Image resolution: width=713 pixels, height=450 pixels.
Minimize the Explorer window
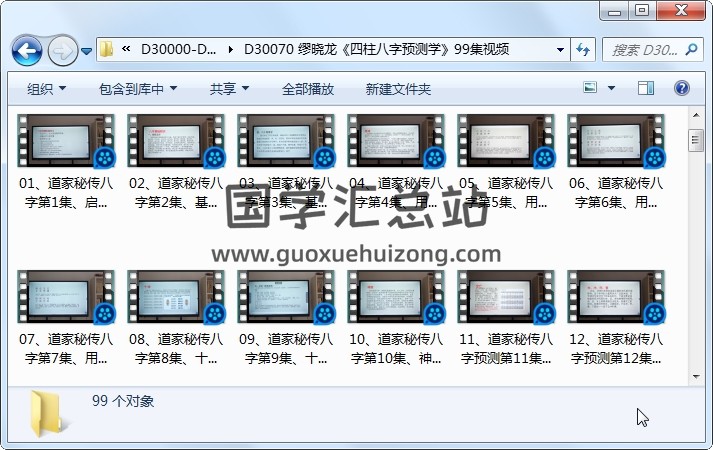coord(614,11)
